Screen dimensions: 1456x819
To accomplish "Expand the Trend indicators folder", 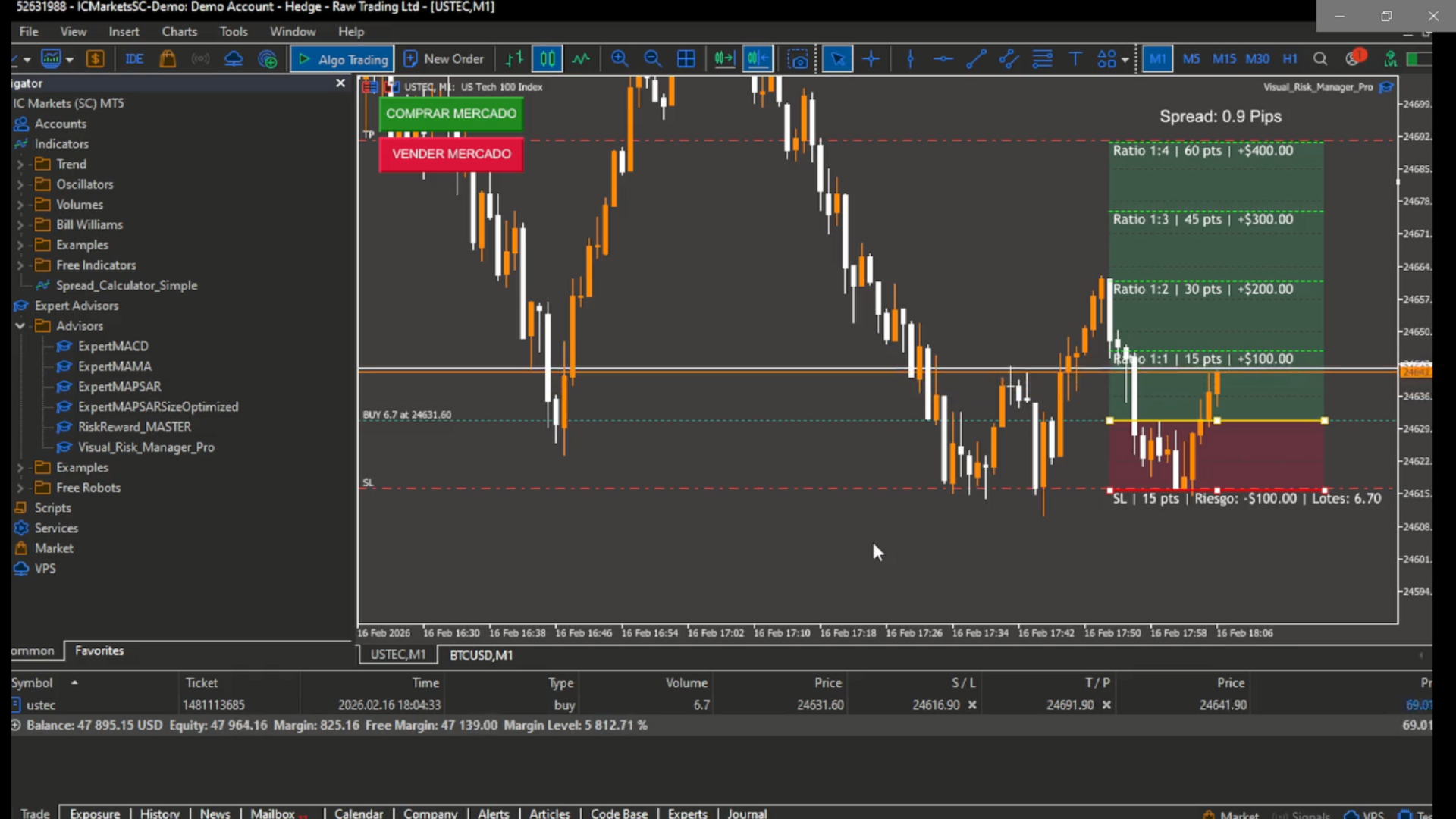I will click(x=20, y=164).
